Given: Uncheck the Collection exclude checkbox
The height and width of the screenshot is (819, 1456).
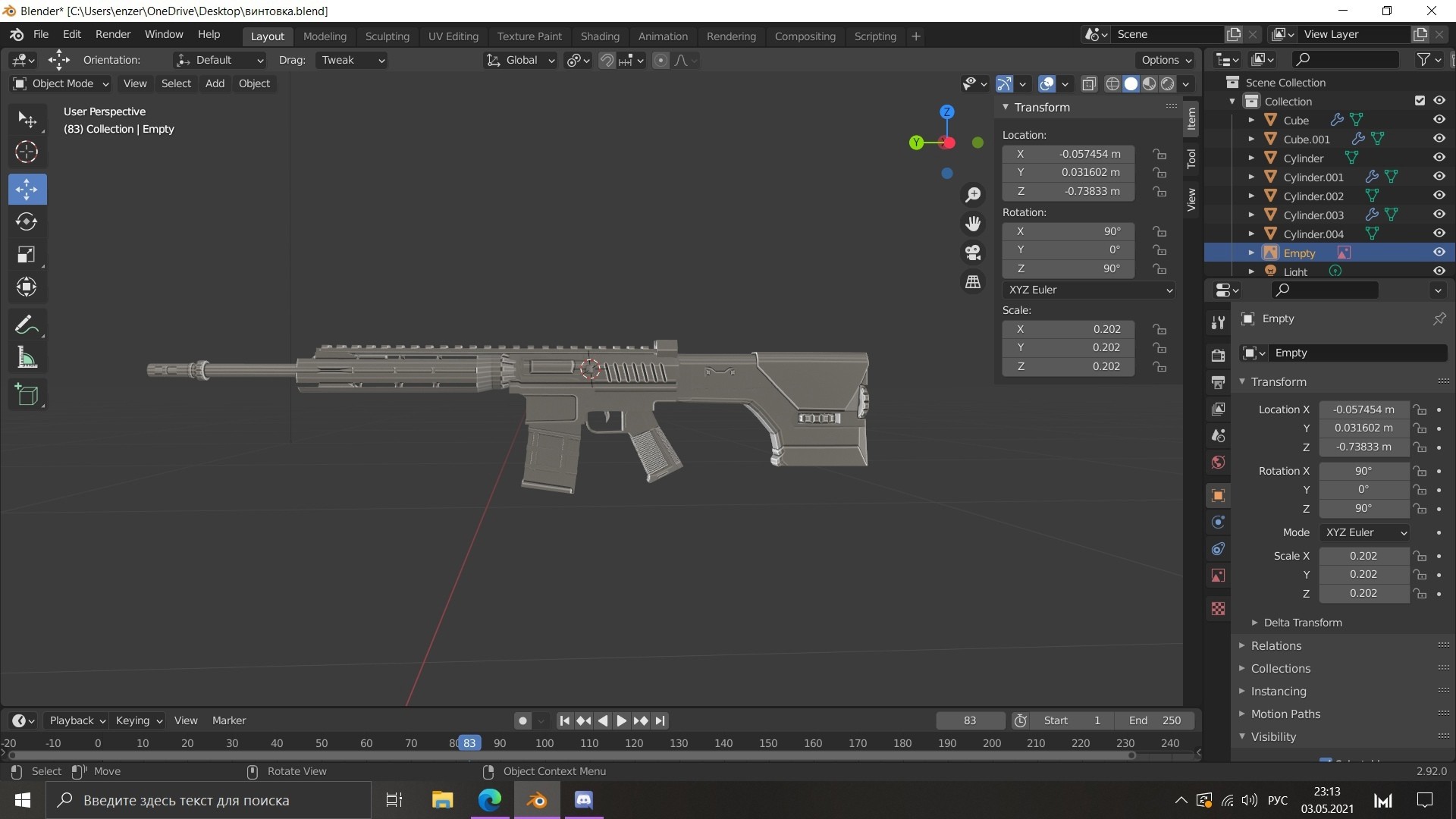Looking at the screenshot, I should tap(1420, 101).
